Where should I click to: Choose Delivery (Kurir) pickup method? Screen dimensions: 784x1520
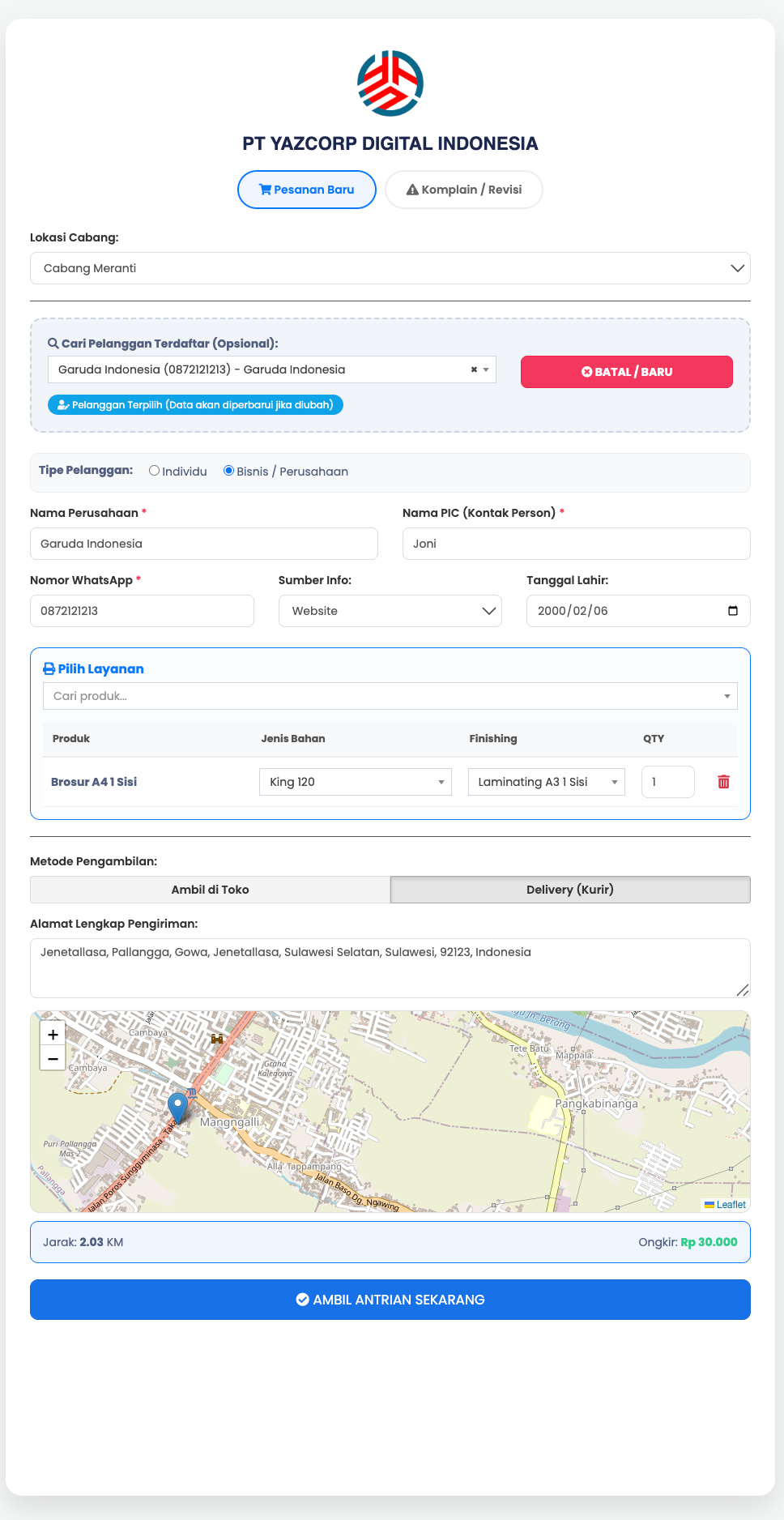[570, 890]
